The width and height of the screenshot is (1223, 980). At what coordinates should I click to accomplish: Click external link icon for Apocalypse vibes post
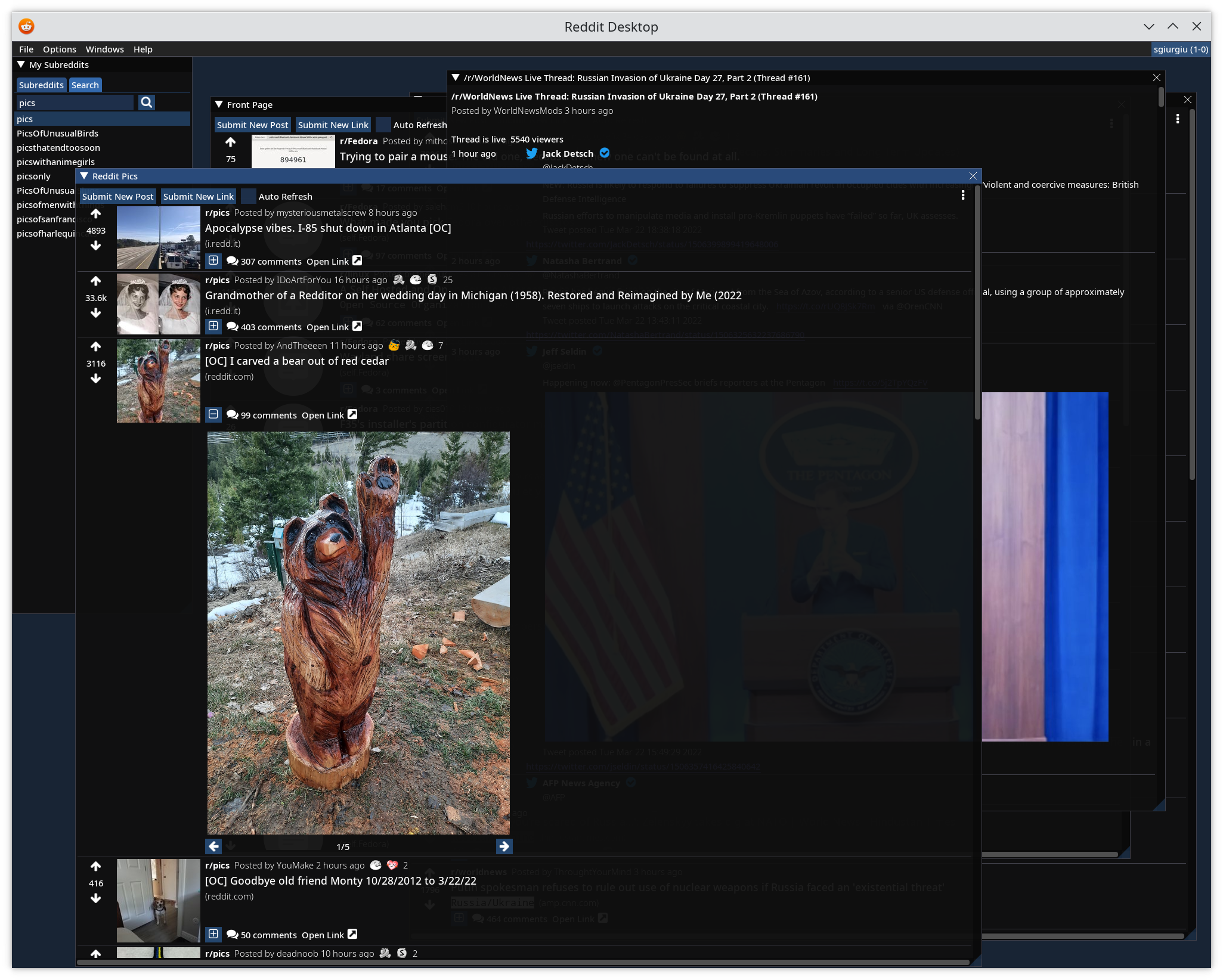tap(357, 260)
